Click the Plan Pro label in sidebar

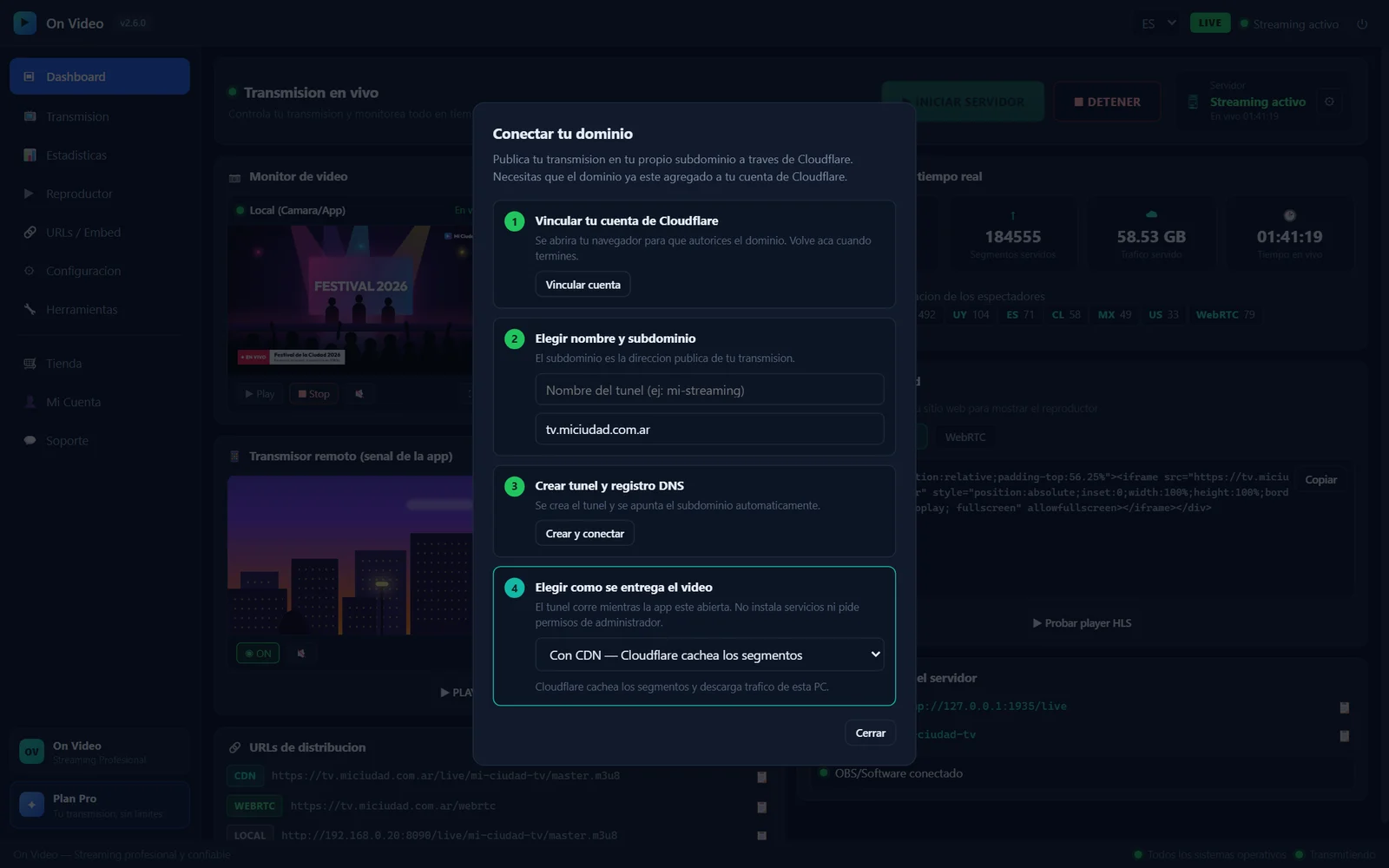[75, 799]
